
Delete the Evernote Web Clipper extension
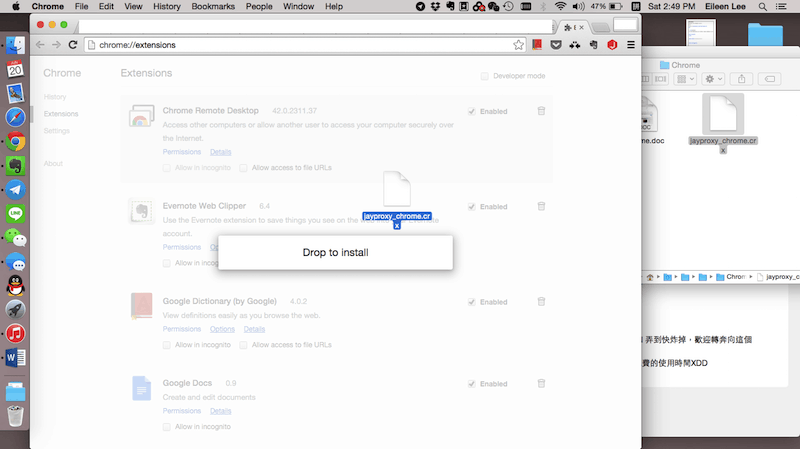(x=541, y=206)
